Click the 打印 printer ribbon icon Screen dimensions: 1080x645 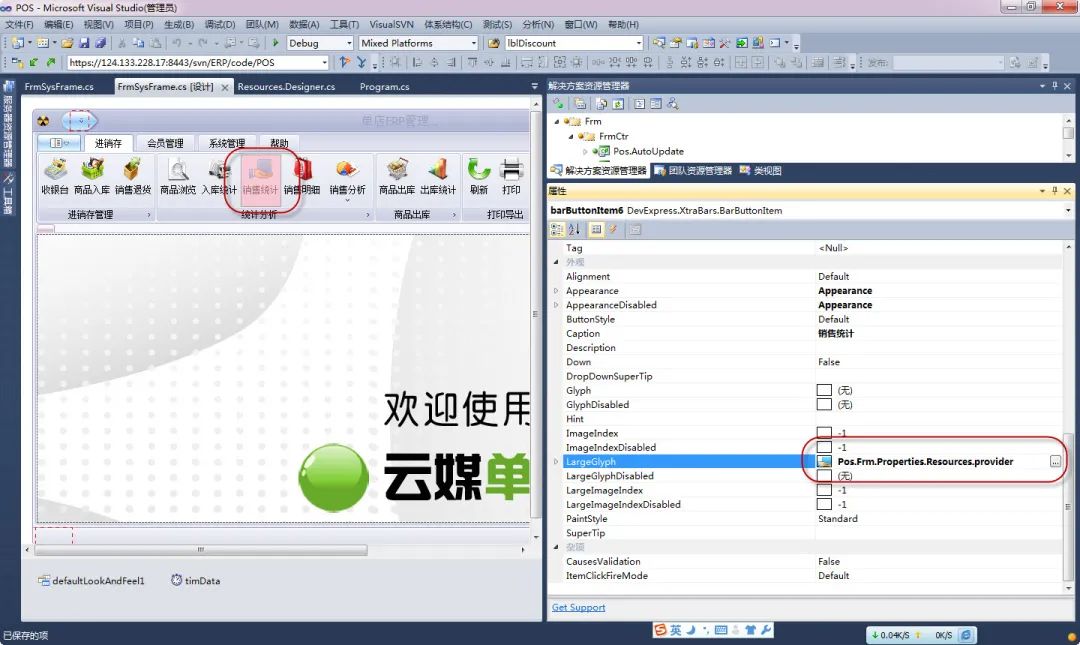pos(511,170)
